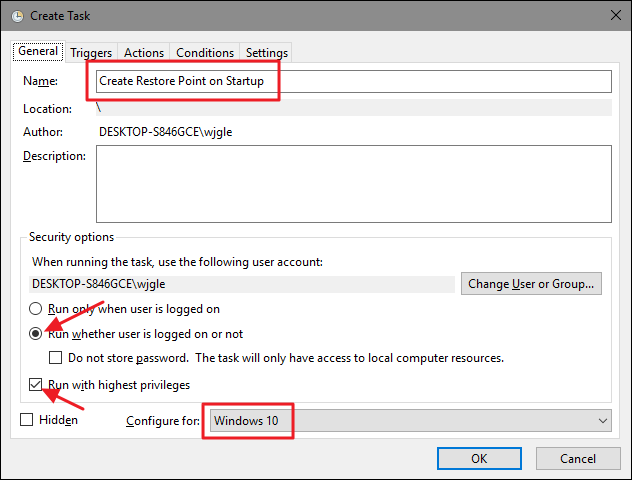Select Run only when user is logged on
The height and width of the screenshot is (480, 632).
37,310
